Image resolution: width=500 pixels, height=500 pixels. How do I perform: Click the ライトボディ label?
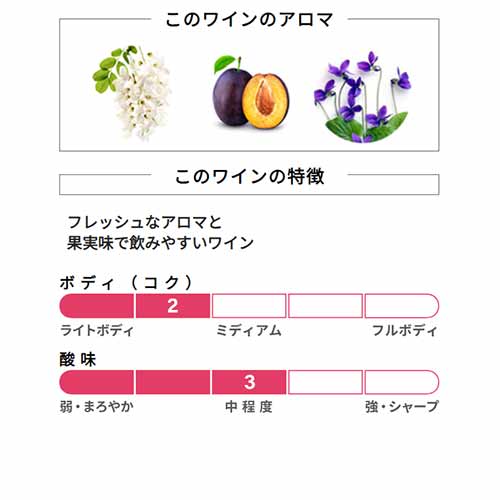(x=97, y=330)
